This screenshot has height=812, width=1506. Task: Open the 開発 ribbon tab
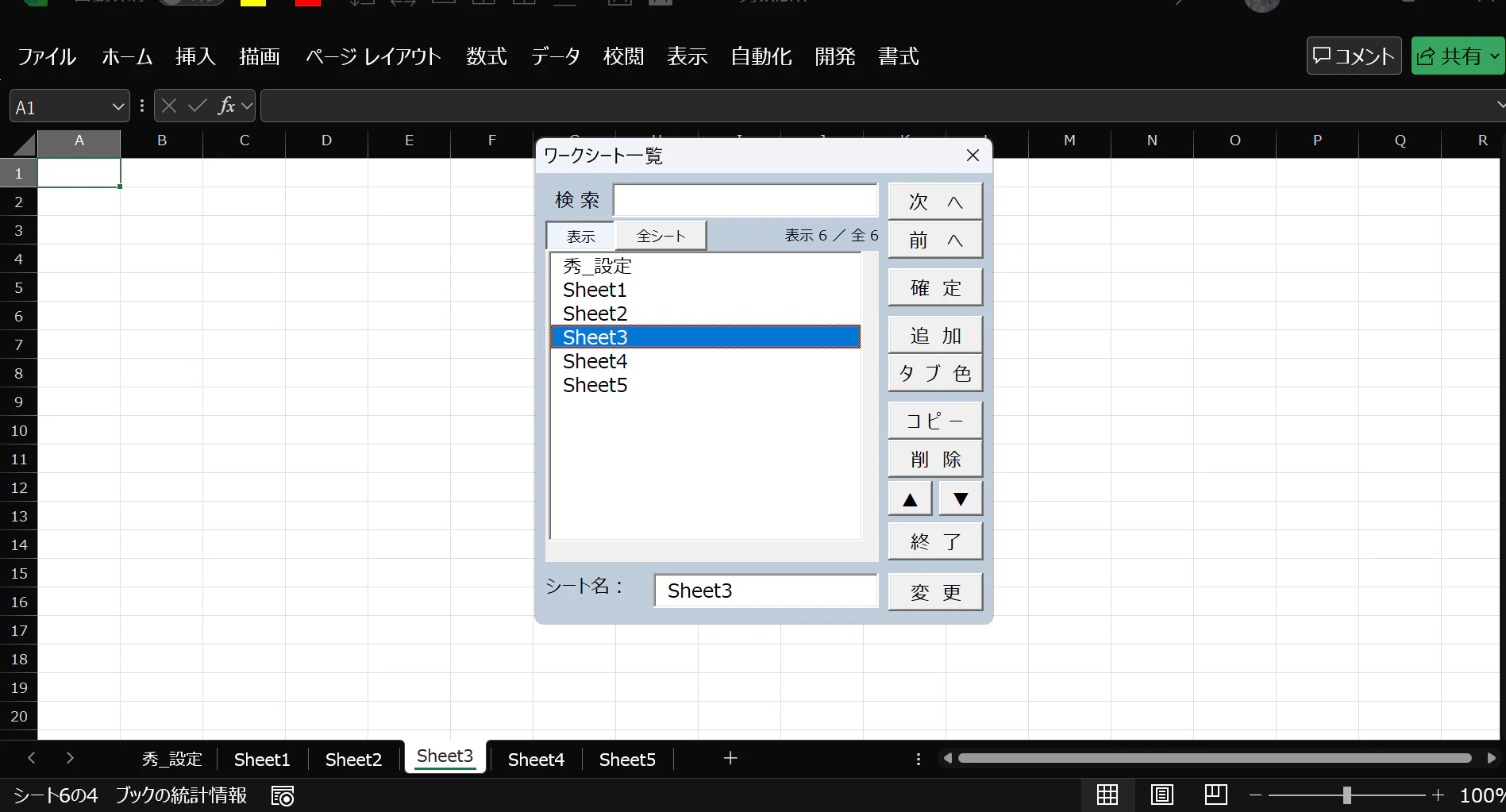[x=835, y=56]
